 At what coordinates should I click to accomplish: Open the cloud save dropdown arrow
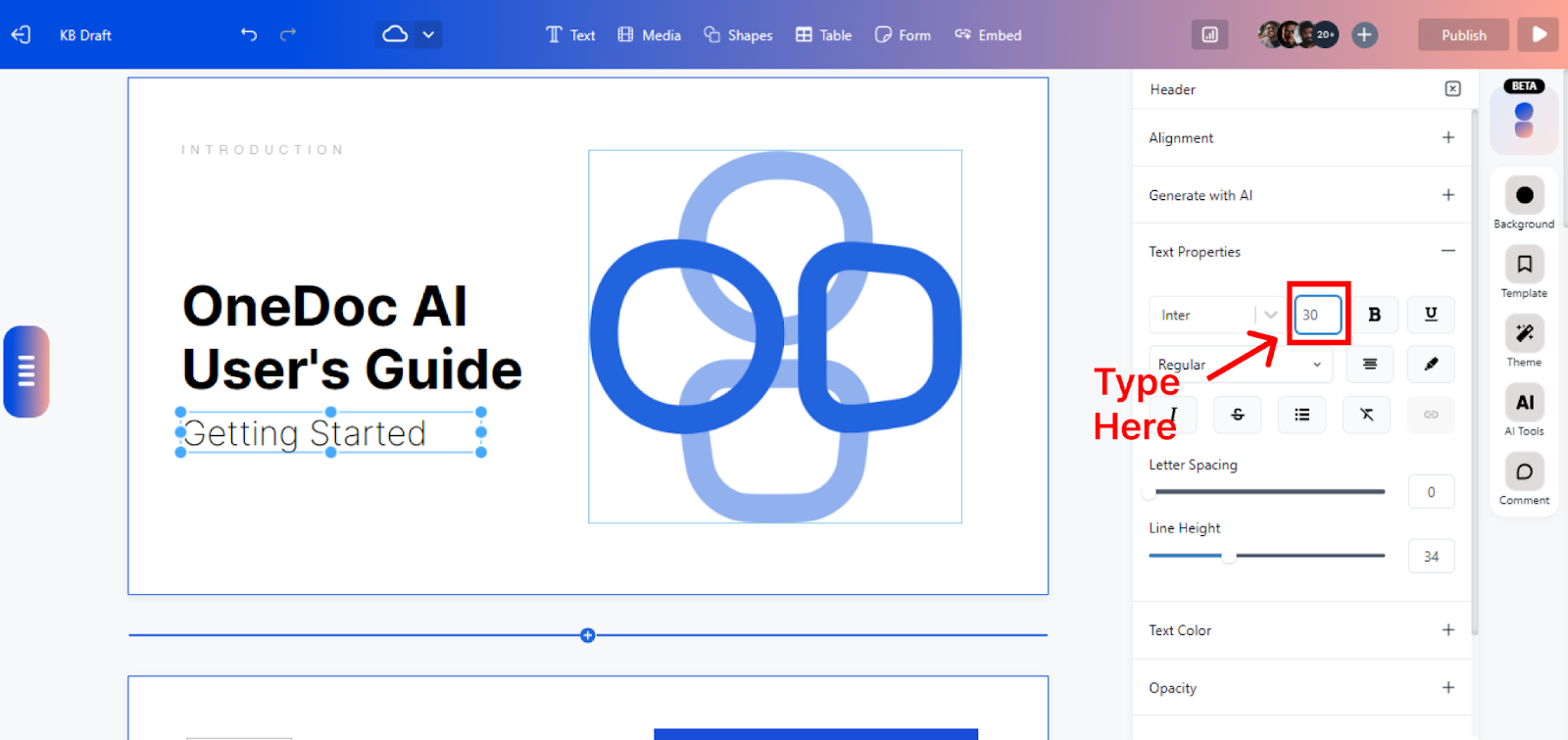coord(428,34)
